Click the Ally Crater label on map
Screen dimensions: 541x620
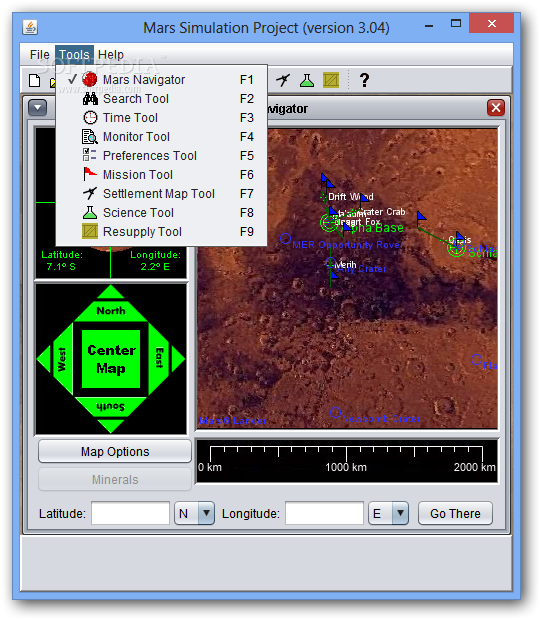pos(362,269)
